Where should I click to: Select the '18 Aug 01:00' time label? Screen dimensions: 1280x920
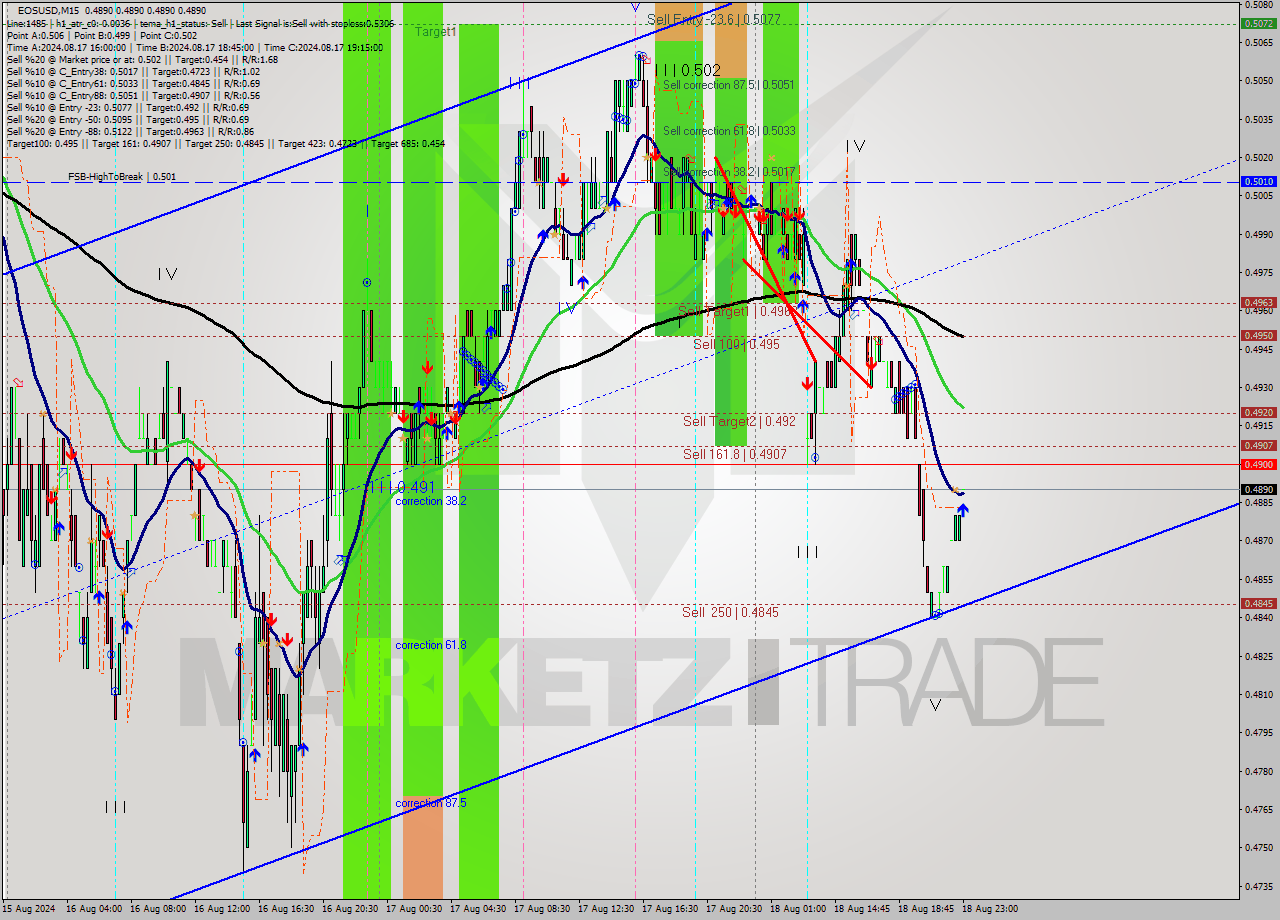click(797, 910)
